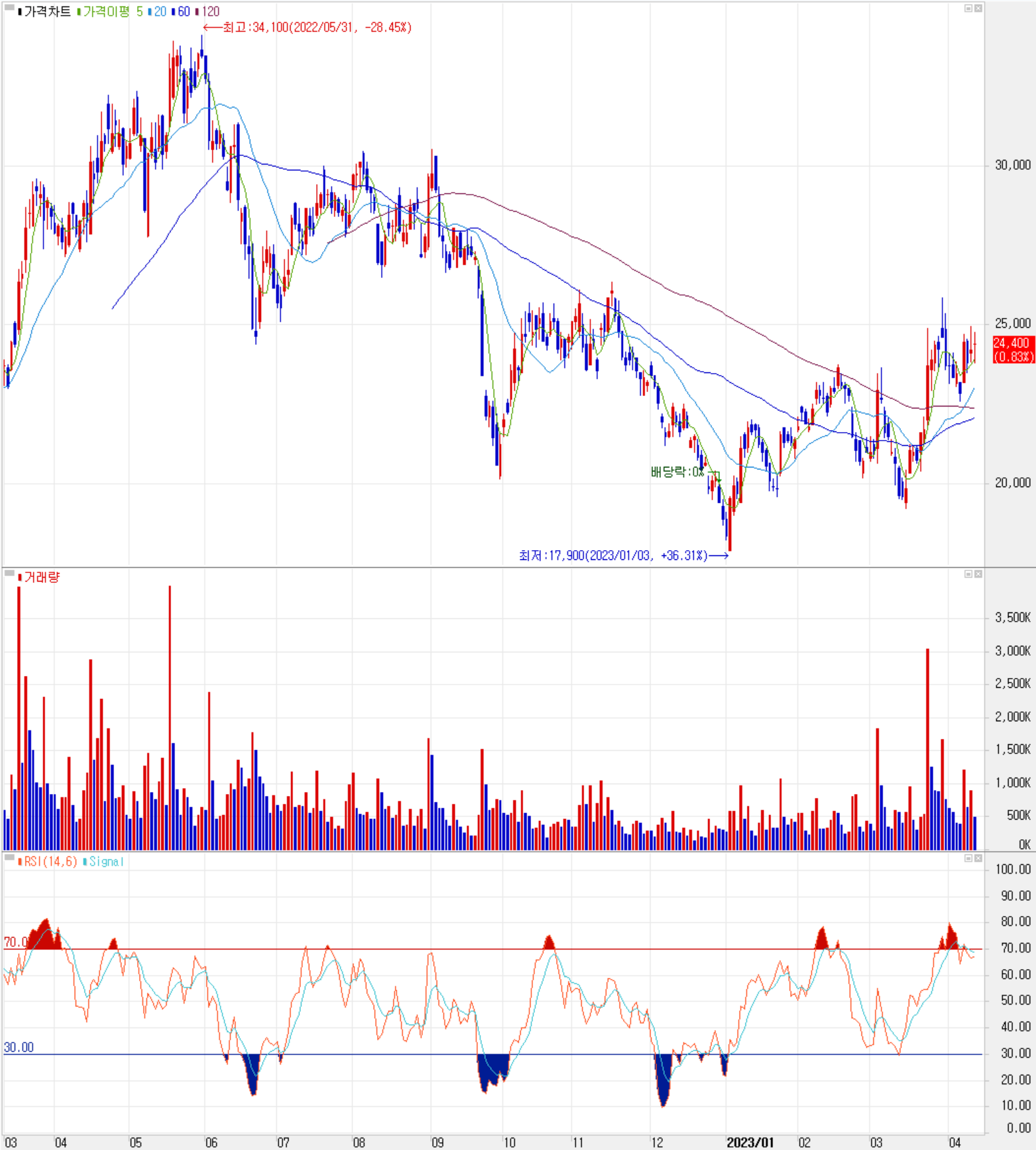The image size is (1036, 1150).
Task: Click the 04 label at right end
Action: click(x=955, y=1143)
